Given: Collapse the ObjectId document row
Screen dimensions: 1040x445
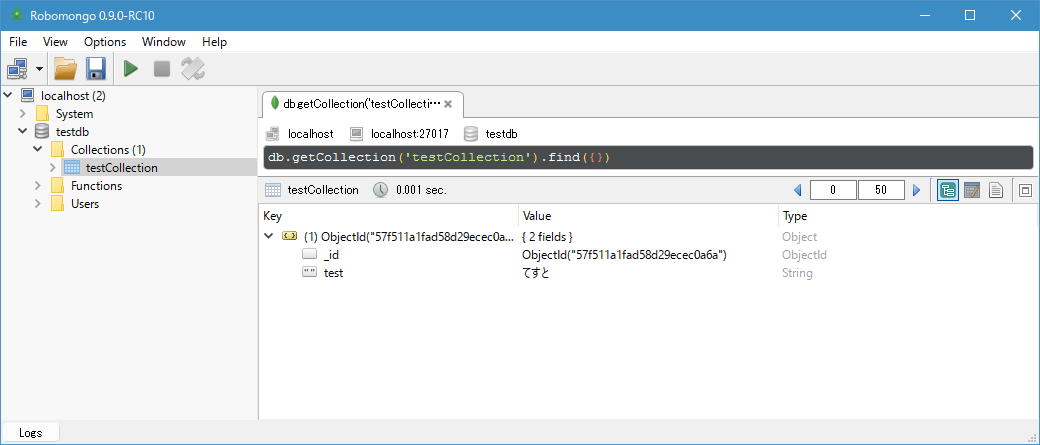Looking at the screenshot, I should pyautogui.click(x=268, y=236).
